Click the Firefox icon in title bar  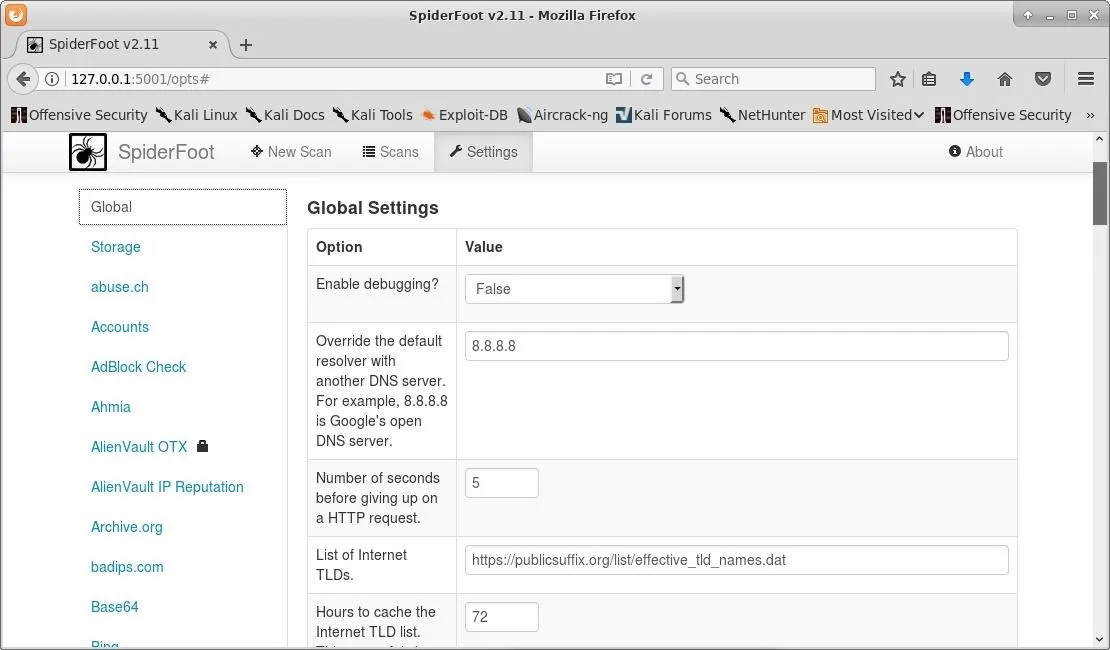(x=16, y=15)
